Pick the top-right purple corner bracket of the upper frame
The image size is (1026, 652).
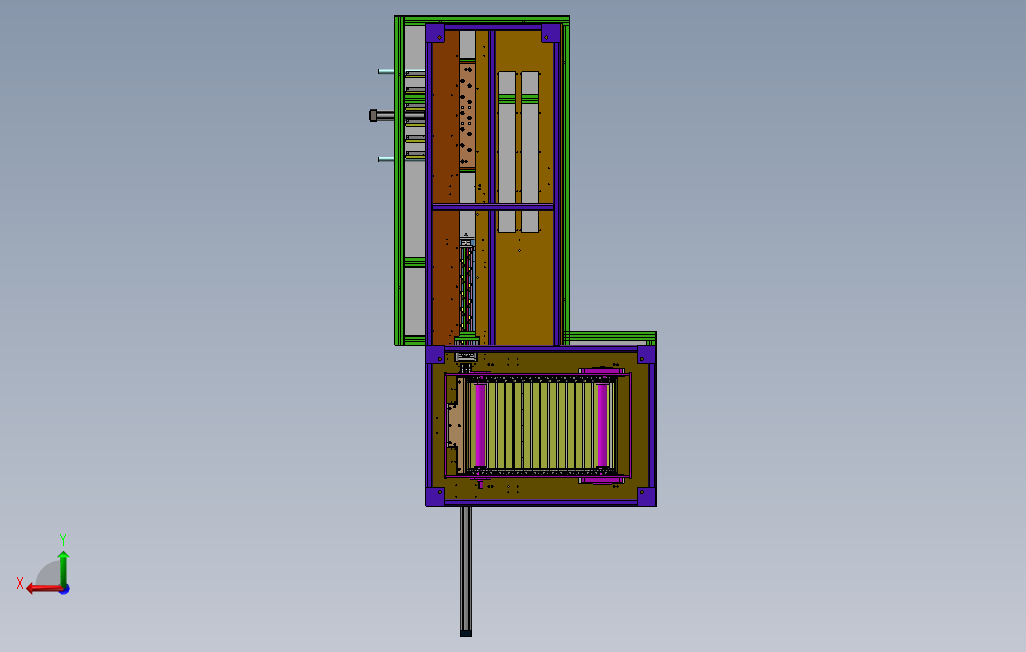point(551,33)
